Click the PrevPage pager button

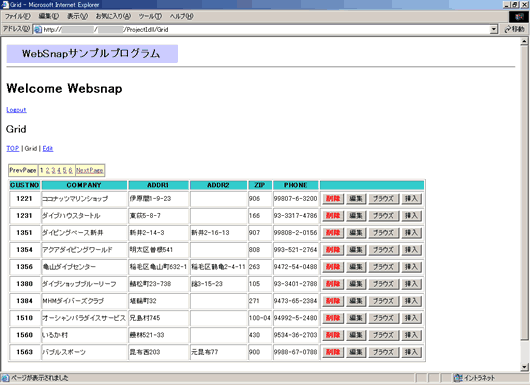coord(23,170)
